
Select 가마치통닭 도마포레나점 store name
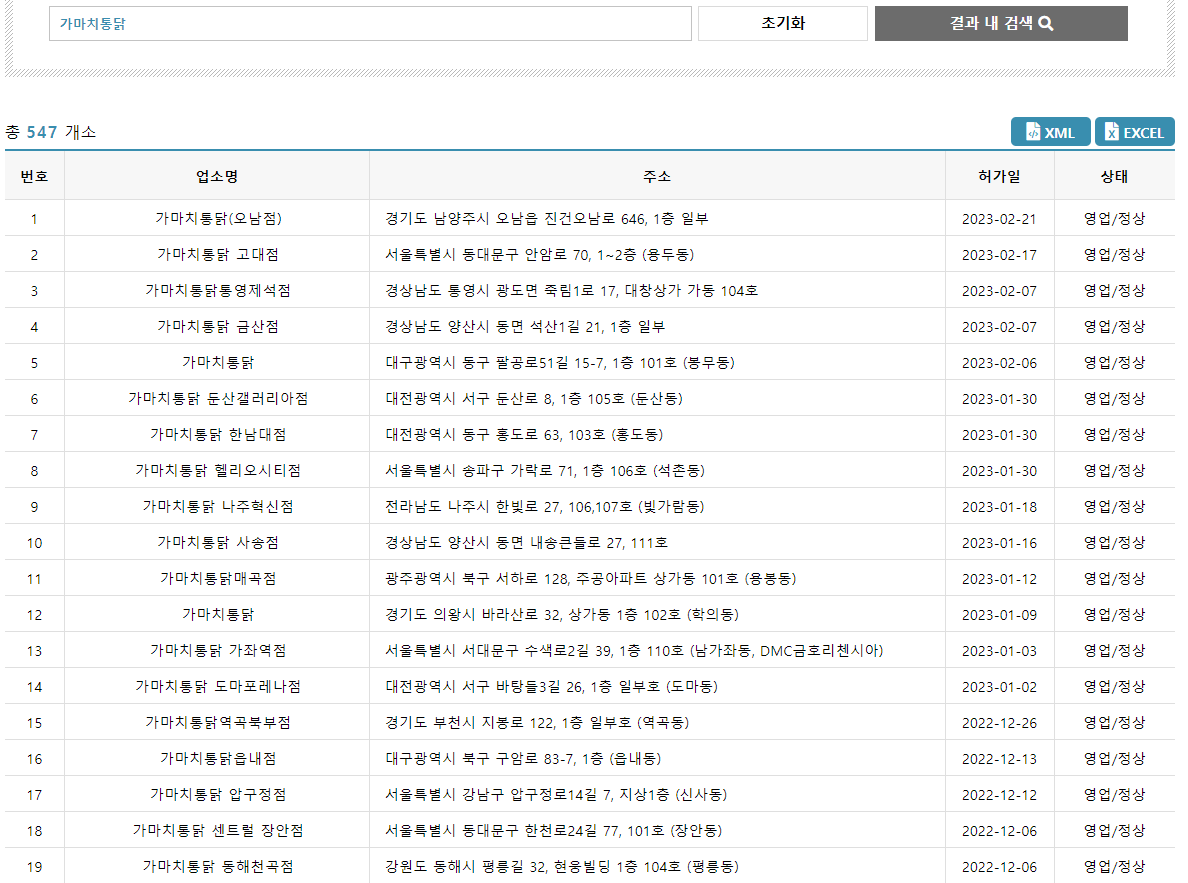218,687
